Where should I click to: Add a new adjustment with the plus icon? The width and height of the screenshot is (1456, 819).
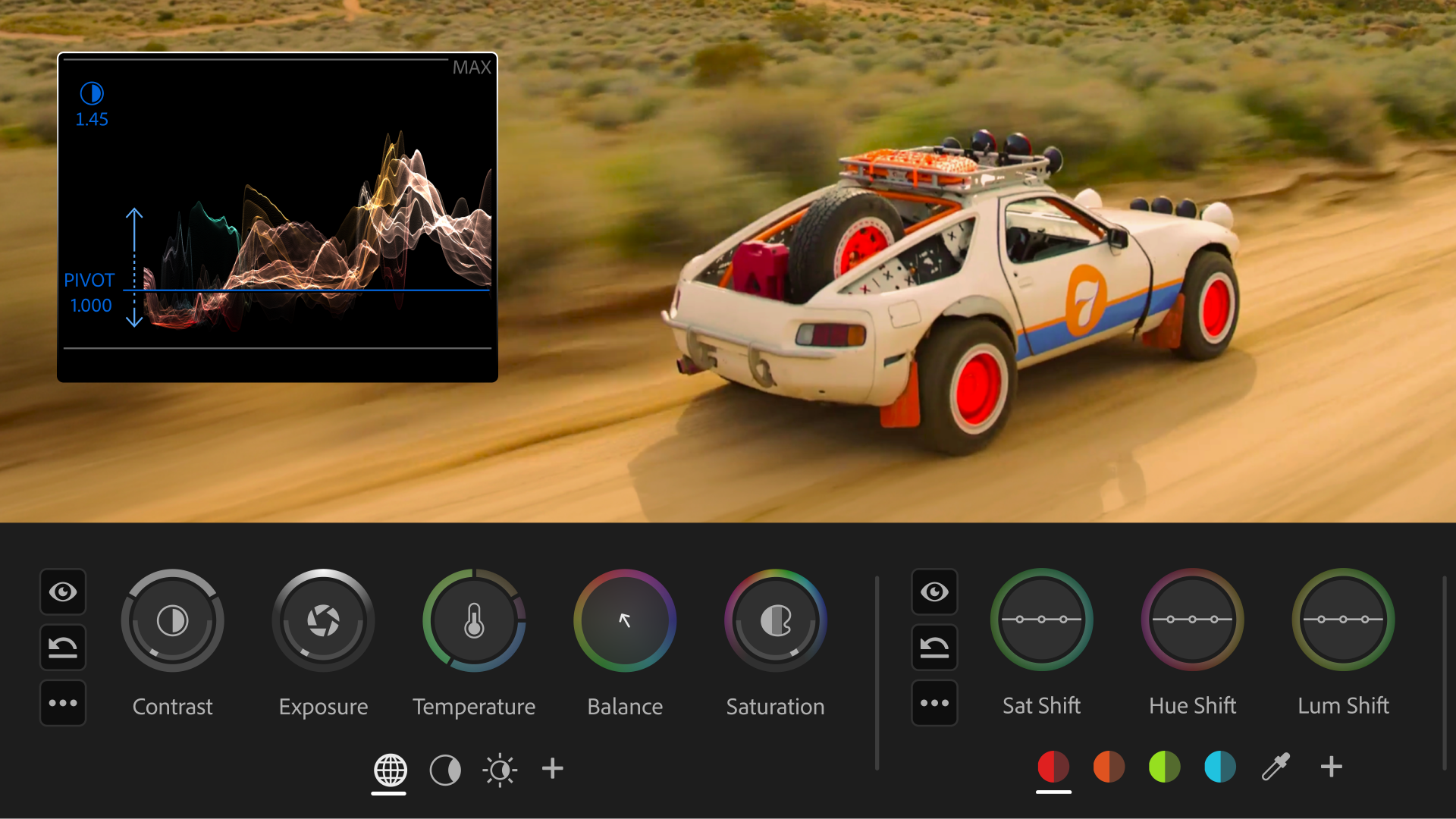point(553,769)
